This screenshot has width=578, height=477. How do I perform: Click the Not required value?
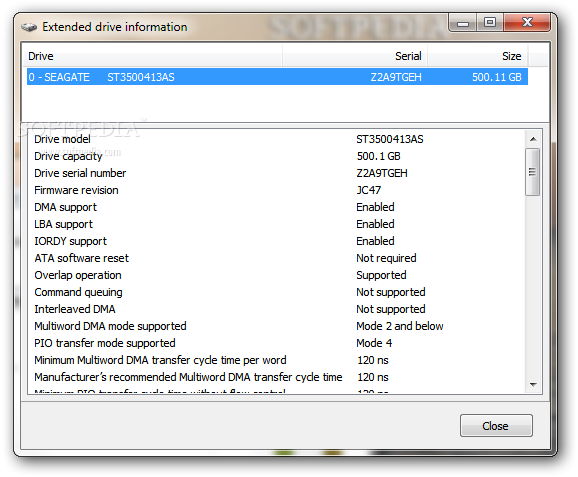pos(386,258)
